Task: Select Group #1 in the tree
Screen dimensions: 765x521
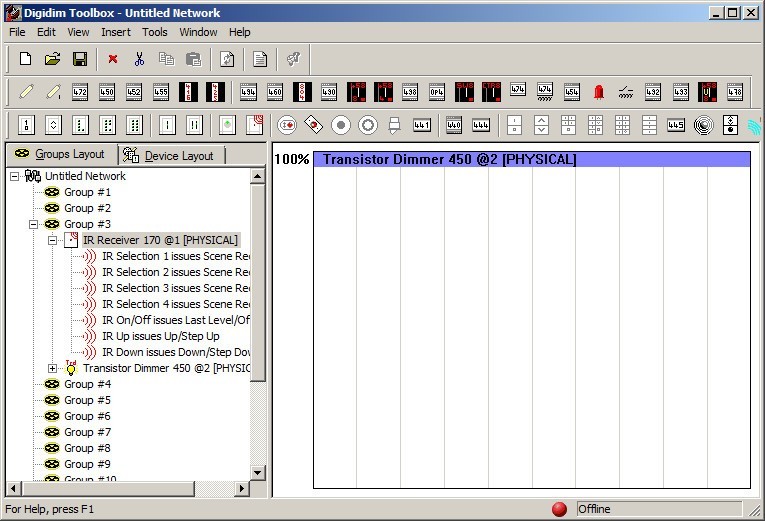Action: pyautogui.click(x=87, y=192)
